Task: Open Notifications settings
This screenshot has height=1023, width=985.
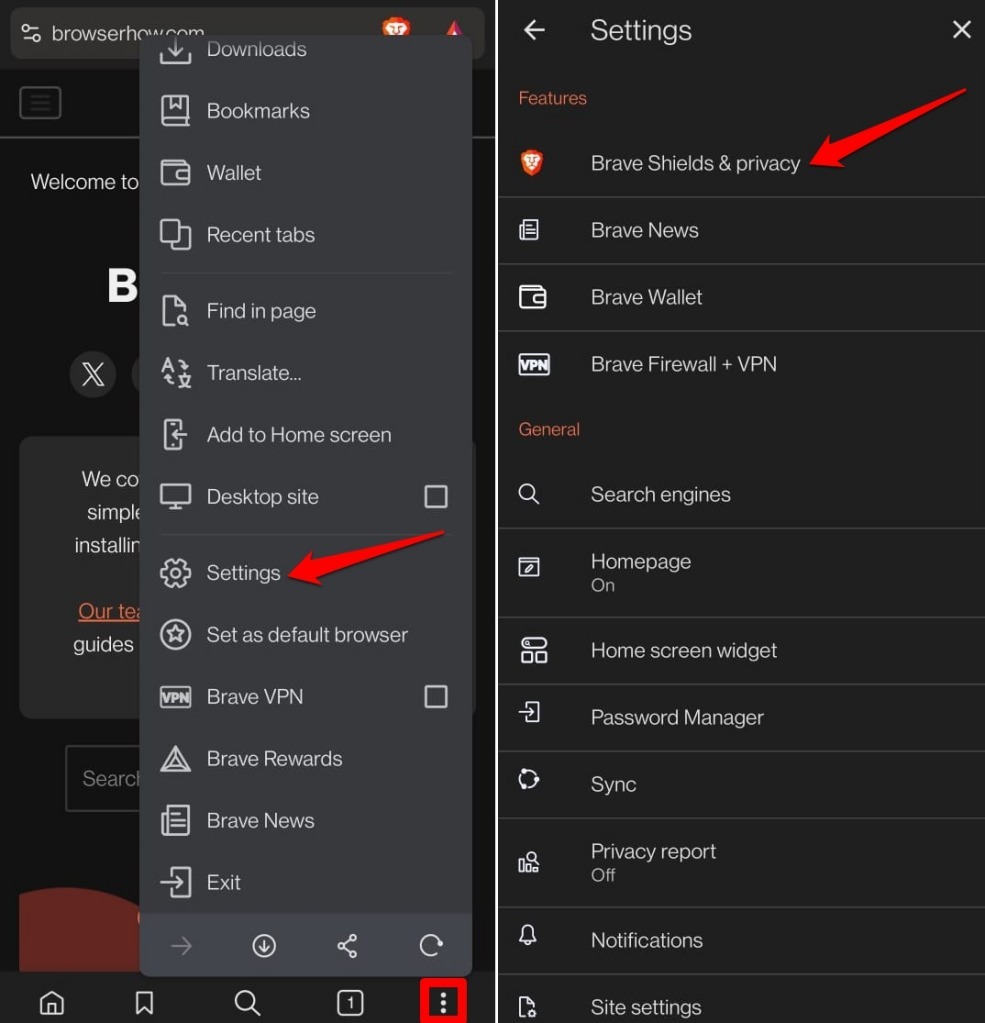Action: pyautogui.click(x=742, y=940)
